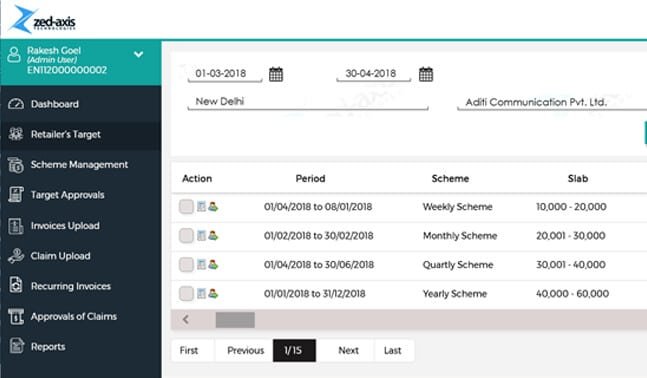Go to Previous page
Screen dimensions: 647x378
[246, 350]
